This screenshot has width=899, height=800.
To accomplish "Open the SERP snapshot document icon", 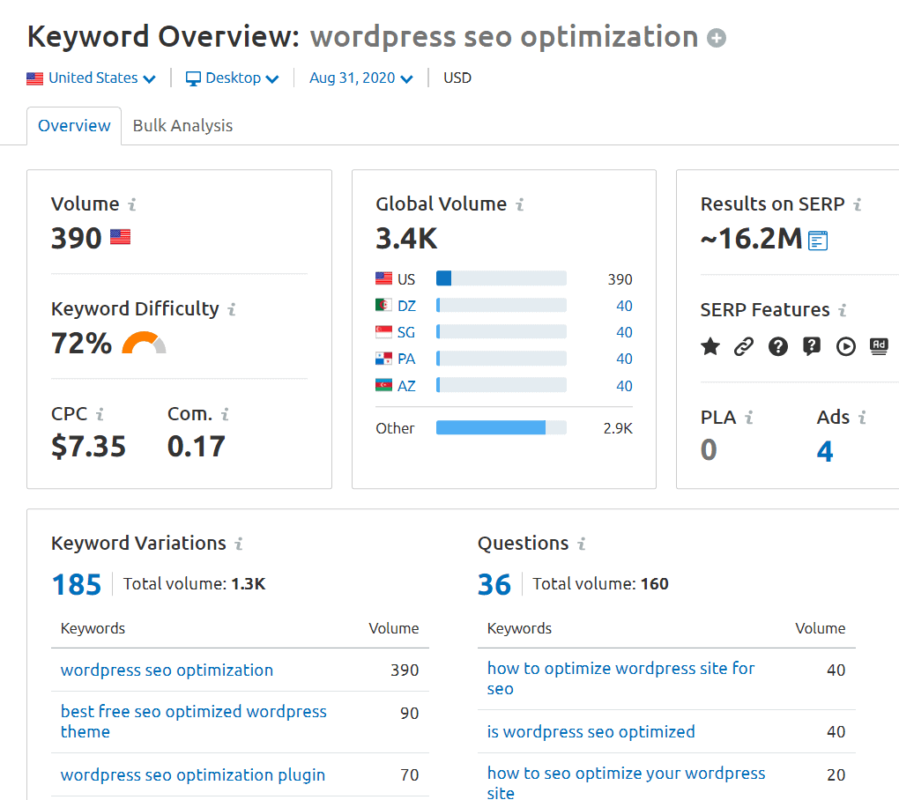I will point(818,240).
